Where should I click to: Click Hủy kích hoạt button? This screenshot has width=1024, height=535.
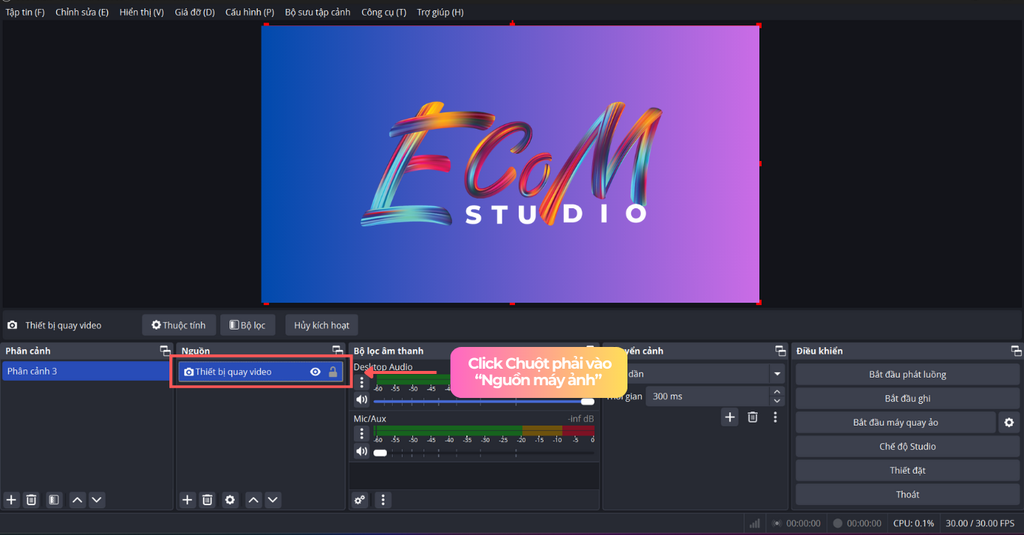321,325
